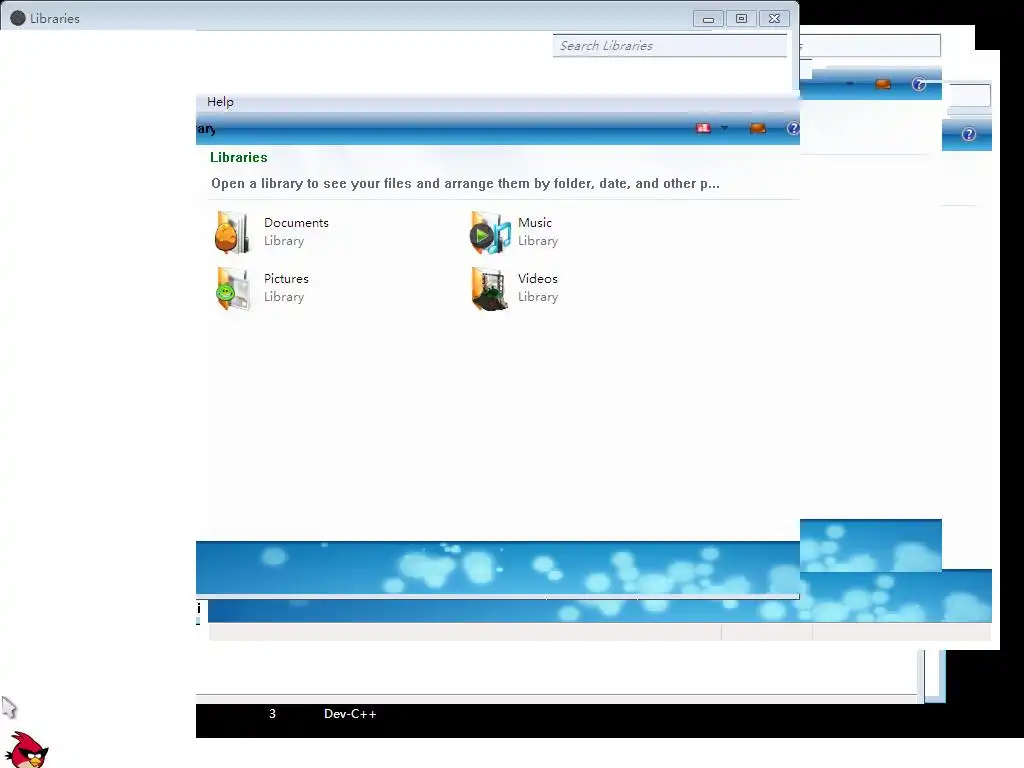
Task: Close the Libraries window
Action: click(x=775, y=19)
